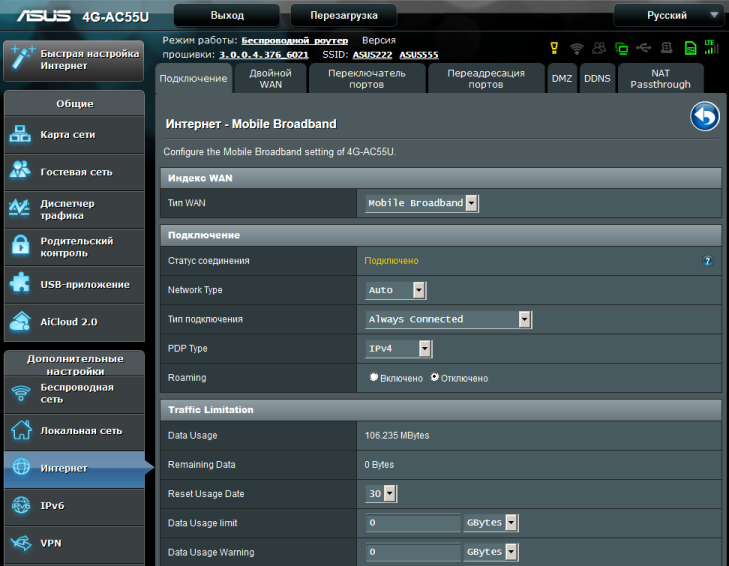Click the Родительский контроль padlock icon
729x566 pixels.
tap(20, 245)
